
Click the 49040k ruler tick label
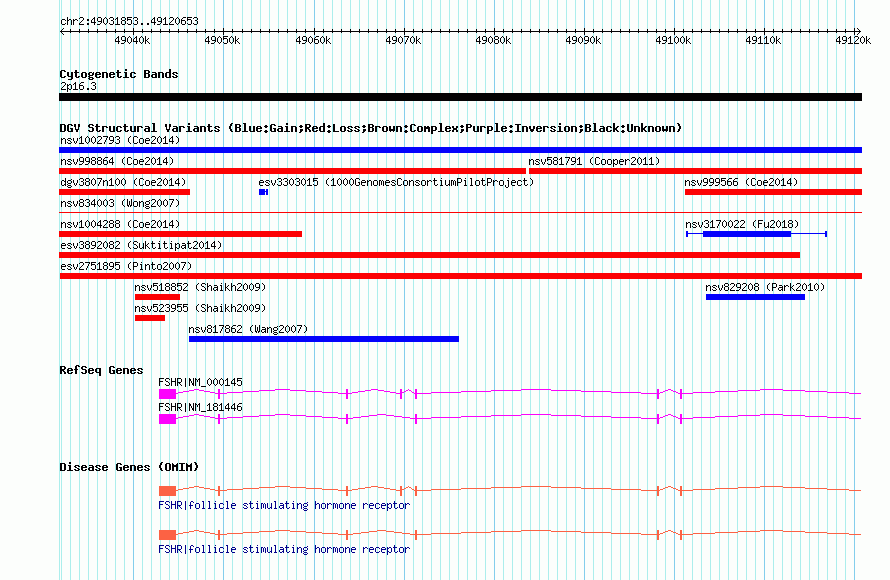[132, 40]
